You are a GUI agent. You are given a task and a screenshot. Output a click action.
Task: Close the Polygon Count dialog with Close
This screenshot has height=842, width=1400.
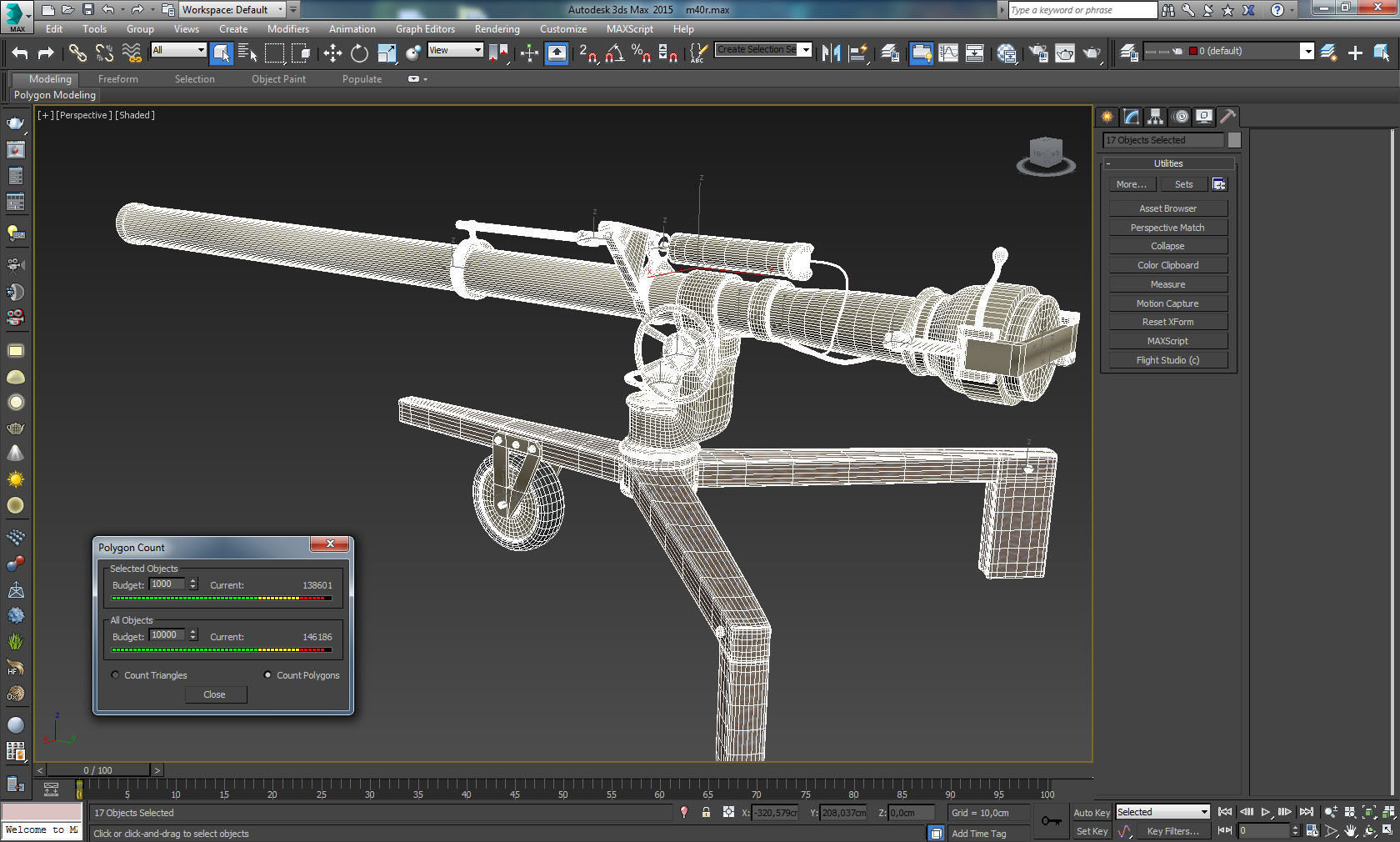click(x=214, y=694)
